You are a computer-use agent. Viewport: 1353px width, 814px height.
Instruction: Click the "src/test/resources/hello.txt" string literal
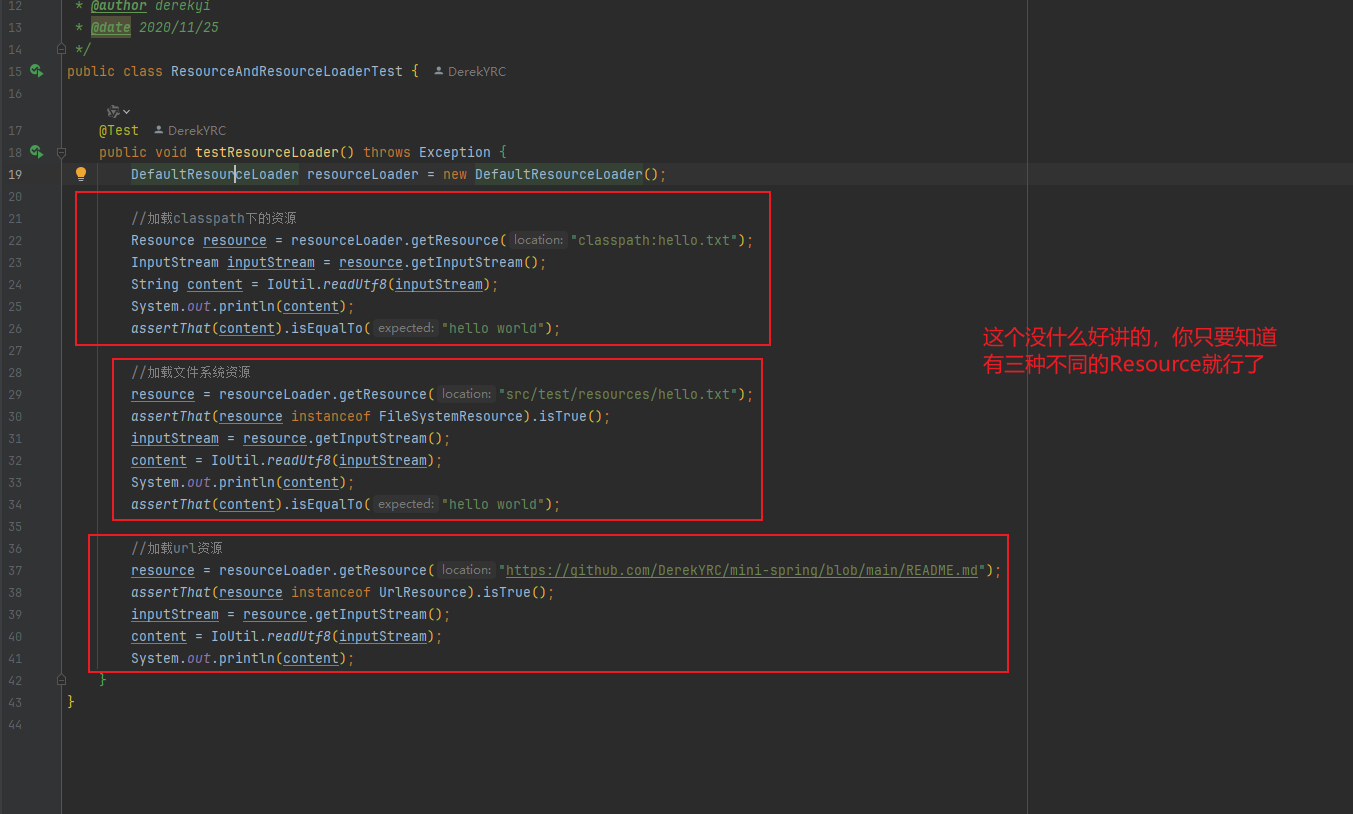[x=618, y=394]
